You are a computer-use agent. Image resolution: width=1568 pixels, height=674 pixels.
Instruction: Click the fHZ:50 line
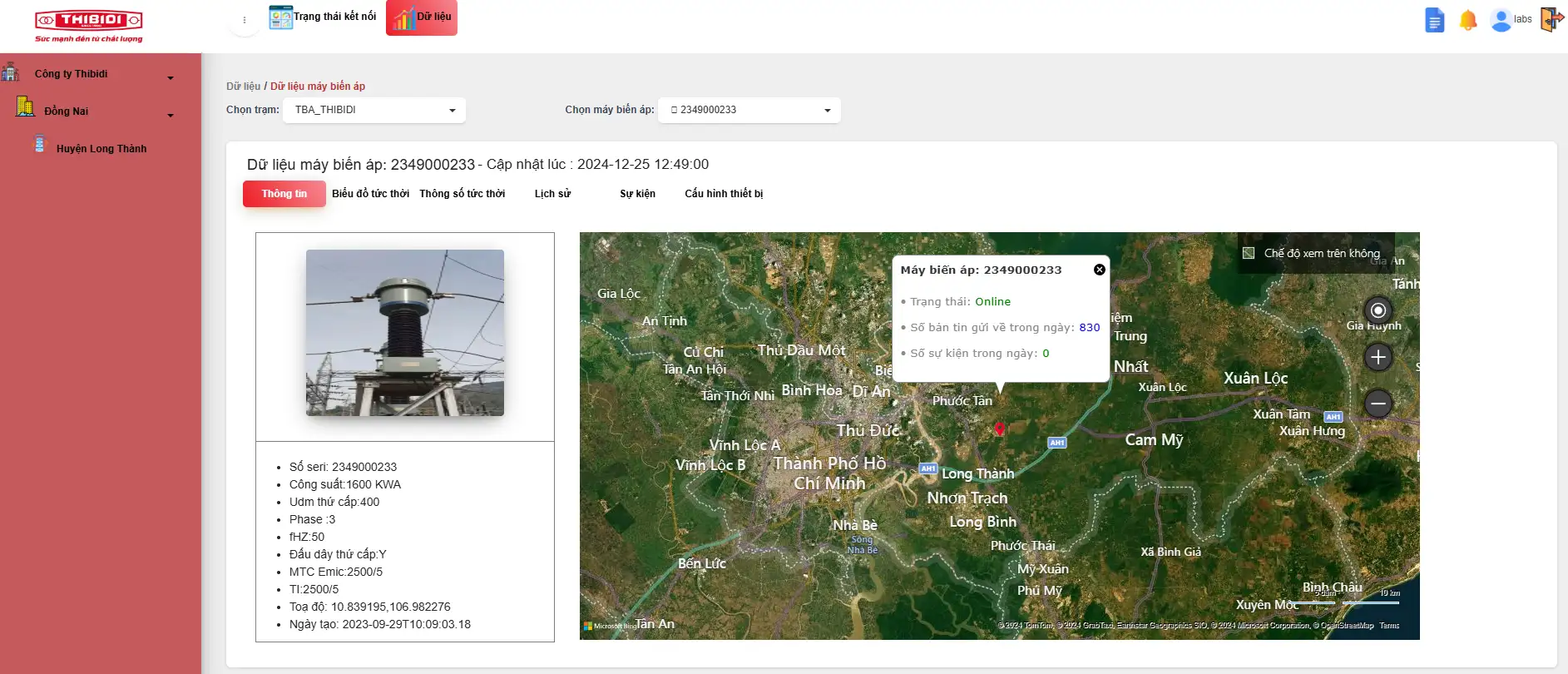click(307, 537)
